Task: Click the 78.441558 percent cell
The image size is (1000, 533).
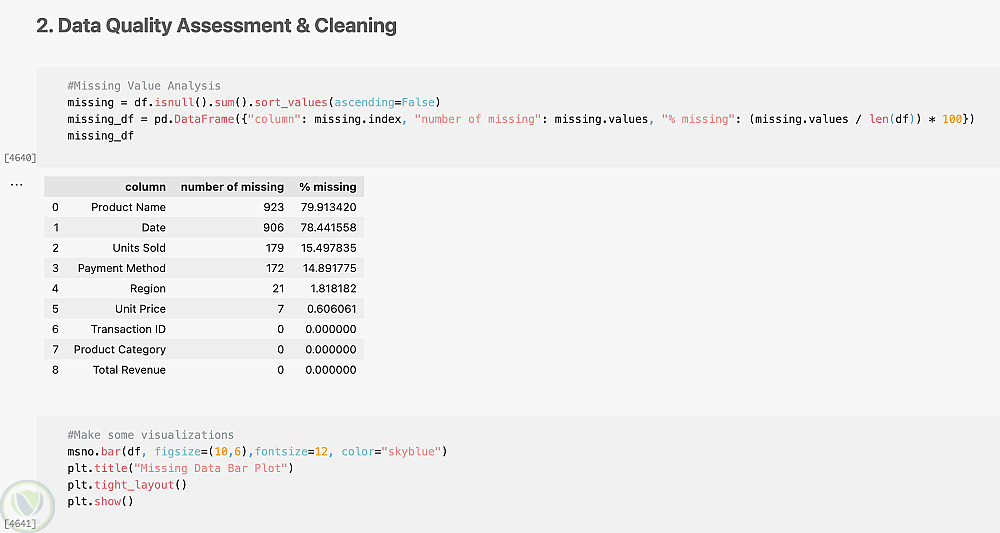Action: click(327, 228)
